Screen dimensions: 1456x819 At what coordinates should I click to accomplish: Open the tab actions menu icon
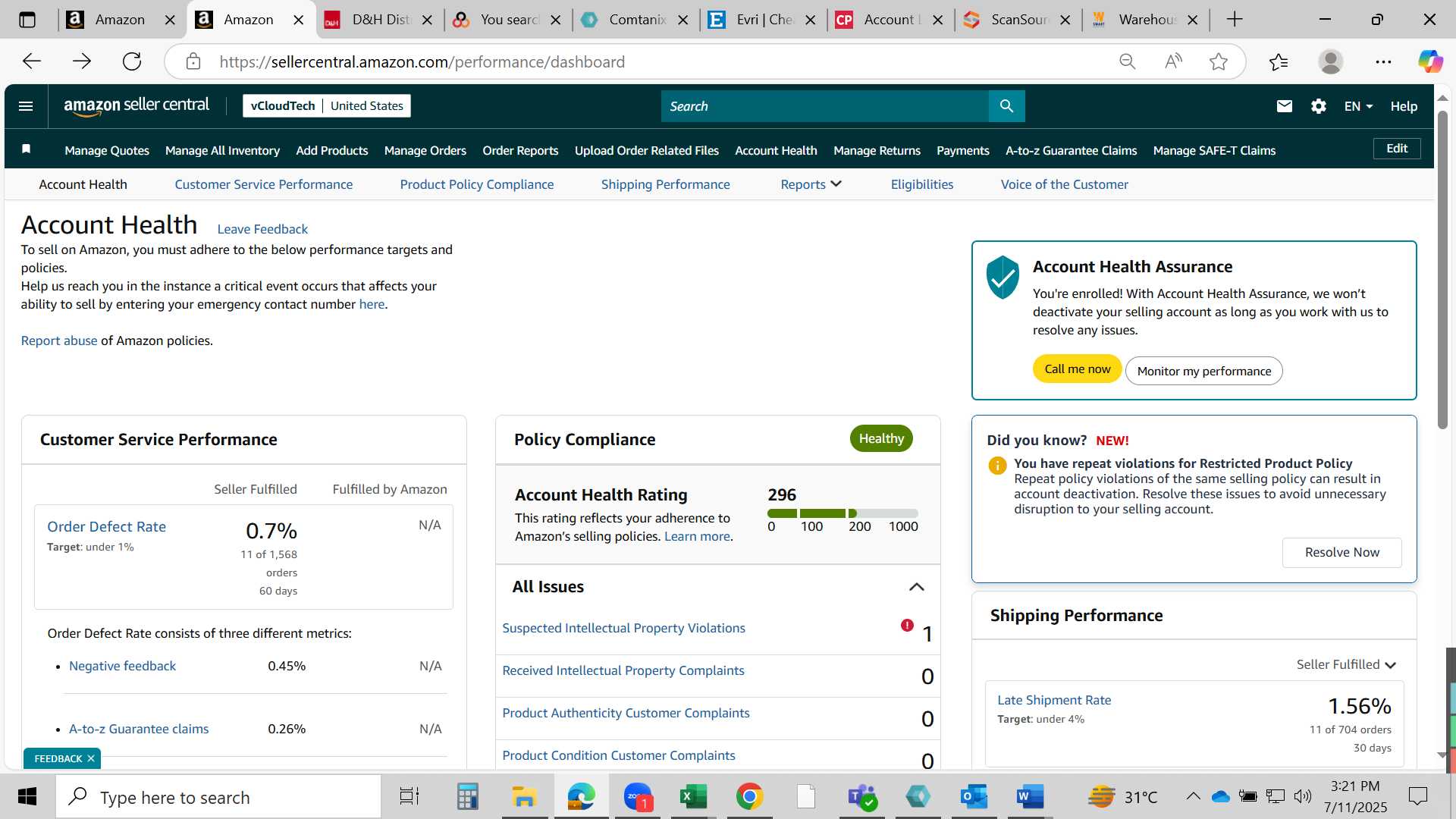(x=27, y=20)
